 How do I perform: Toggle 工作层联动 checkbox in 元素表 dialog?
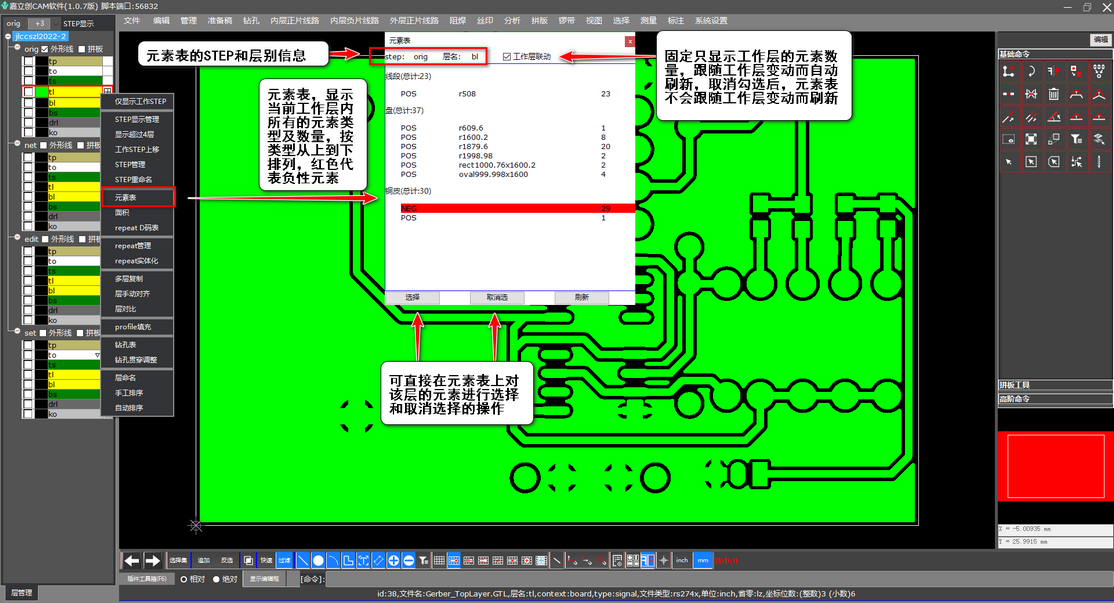coord(507,57)
